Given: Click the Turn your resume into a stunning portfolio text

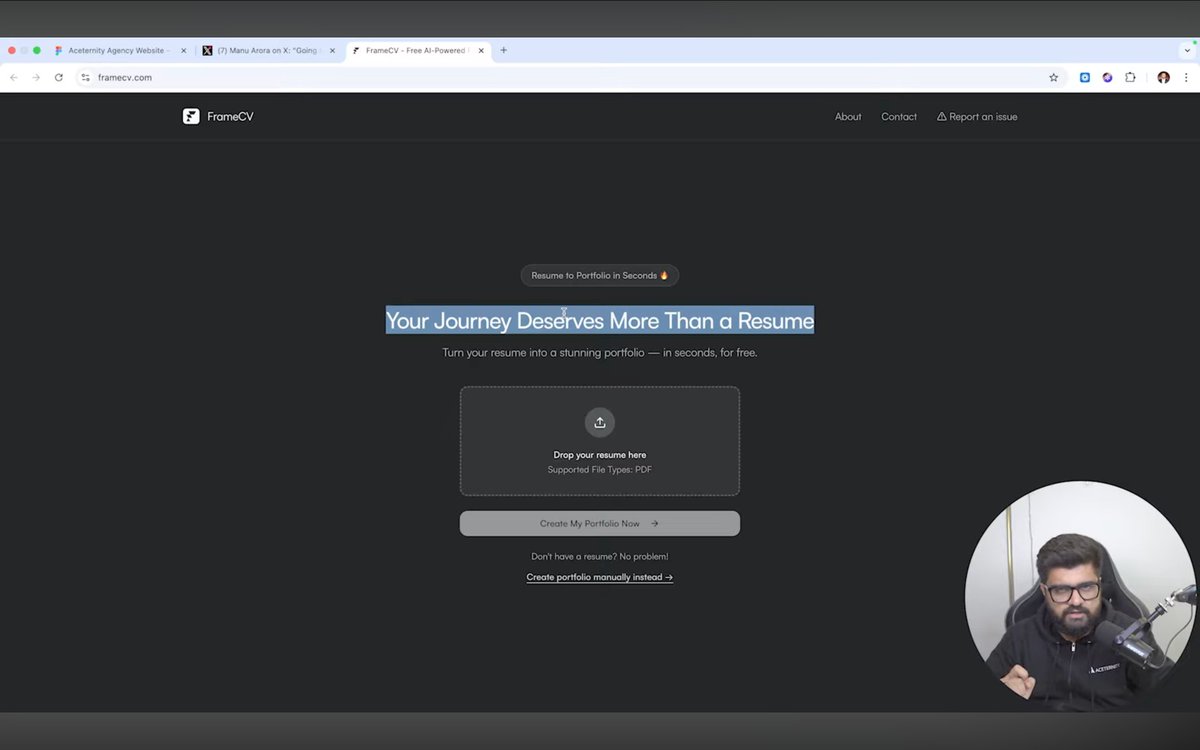Looking at the screenshot, I should [x=600, y=352].
